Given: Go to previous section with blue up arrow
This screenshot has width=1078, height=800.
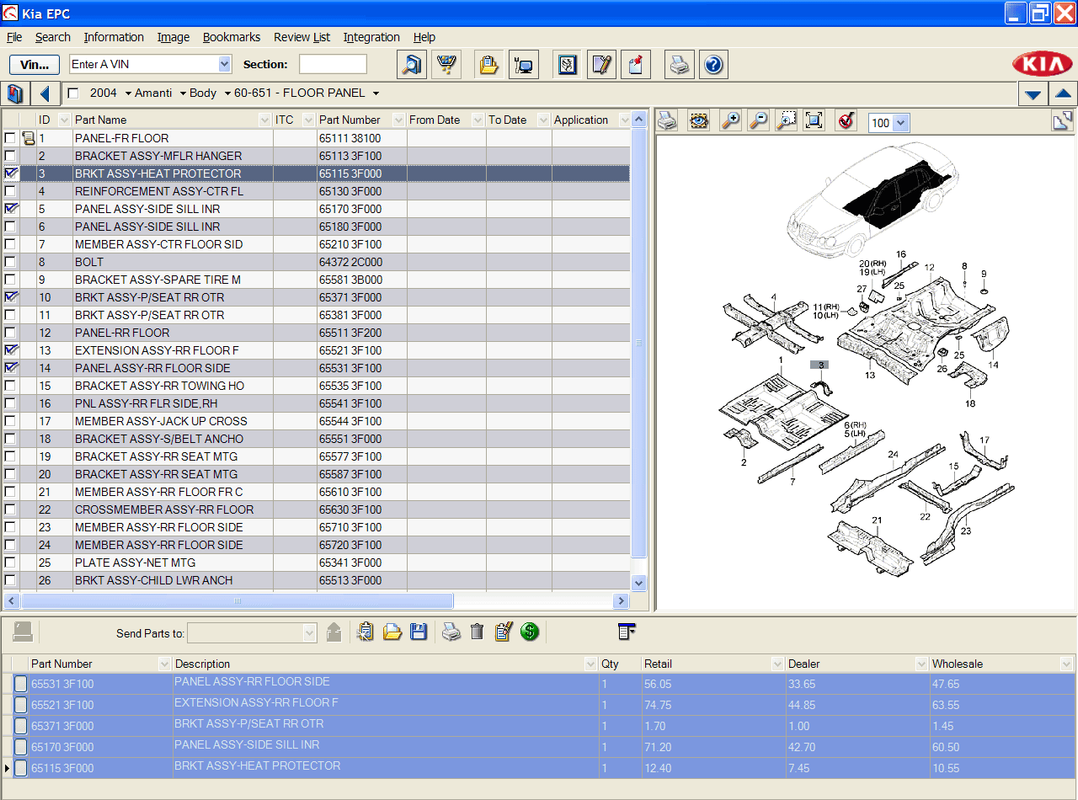Looking at the screenshot, I should pos(1062,94).
